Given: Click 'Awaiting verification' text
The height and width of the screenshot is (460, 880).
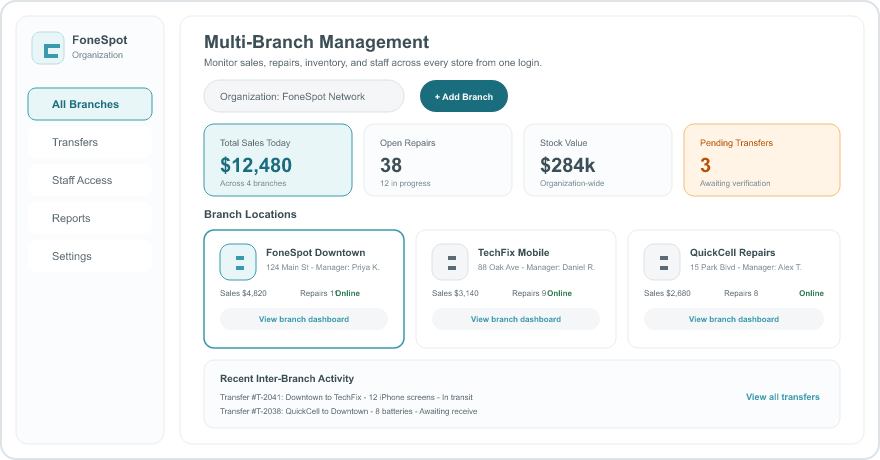Looking at the screenshot, I should click(735, 183).
